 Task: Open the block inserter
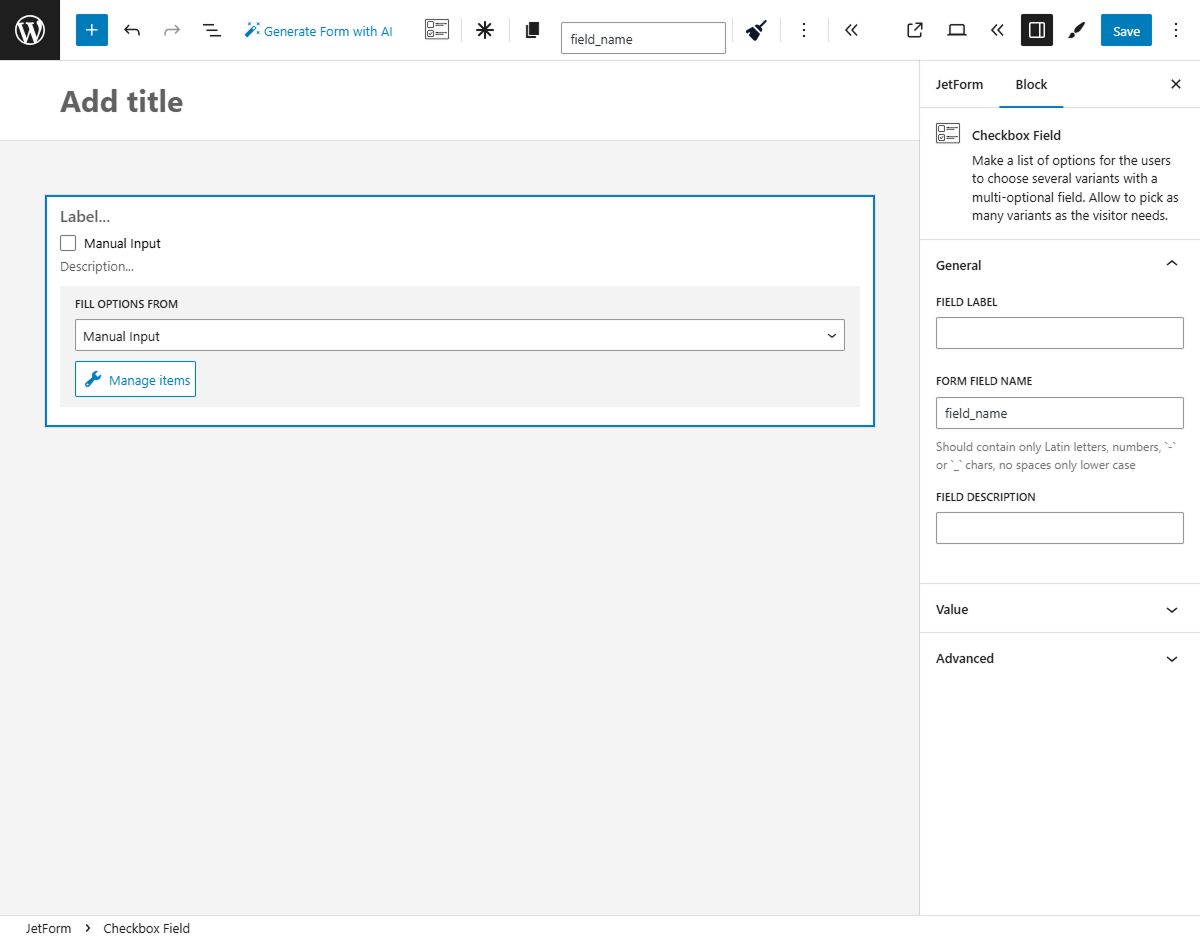click(x=91, y=30)
